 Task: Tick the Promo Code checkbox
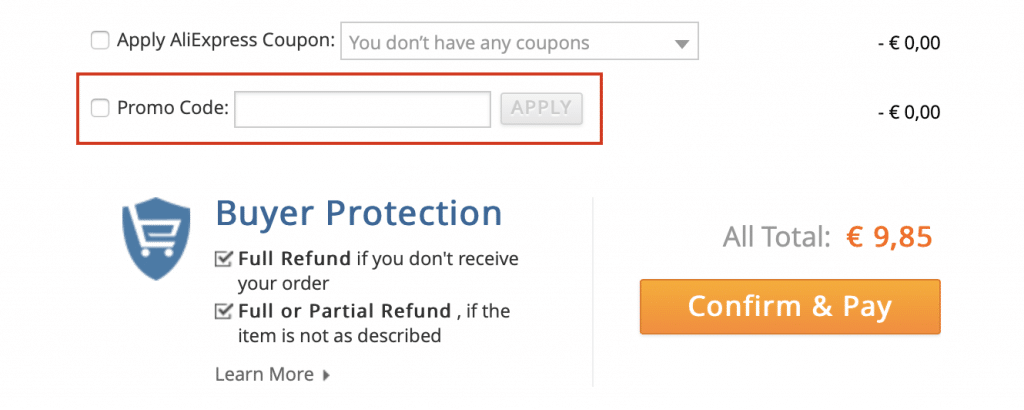[x=100, y=108]
